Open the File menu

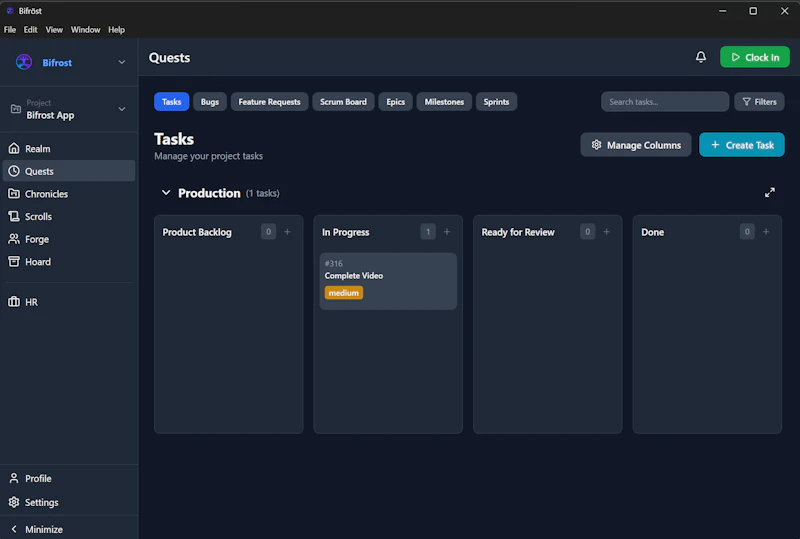click(10, 30)
